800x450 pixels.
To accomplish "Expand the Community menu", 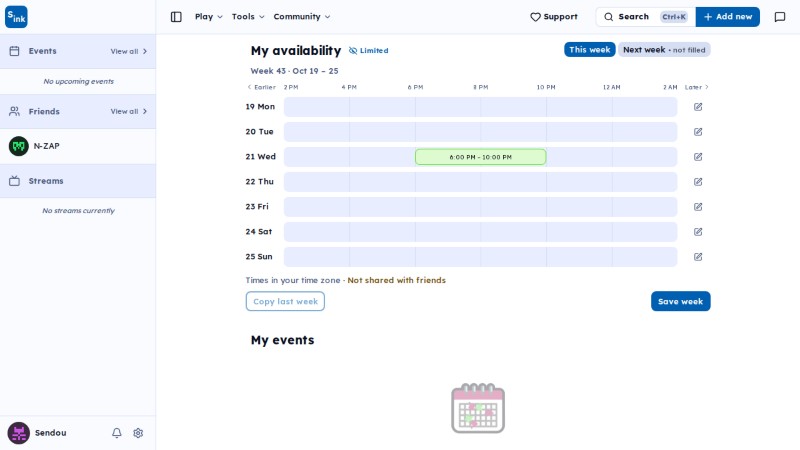I will (302, 17).
